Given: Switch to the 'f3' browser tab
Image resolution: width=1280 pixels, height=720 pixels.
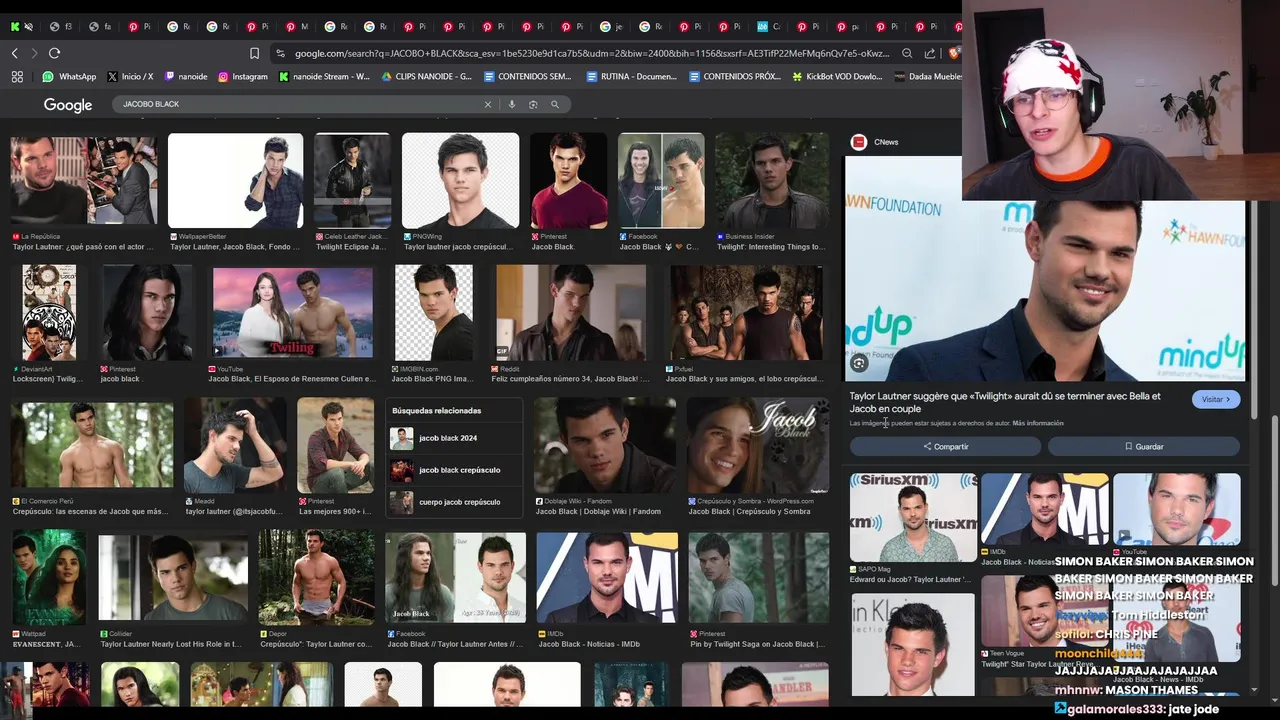Looking at the screenshot, I should (62, 26).
